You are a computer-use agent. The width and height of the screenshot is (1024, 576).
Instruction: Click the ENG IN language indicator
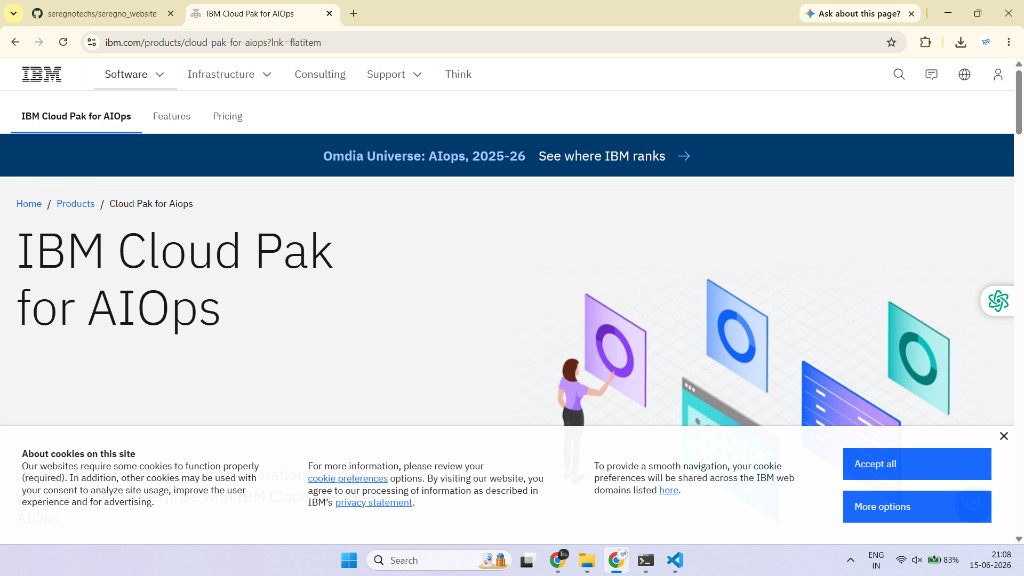click(876, 560)
